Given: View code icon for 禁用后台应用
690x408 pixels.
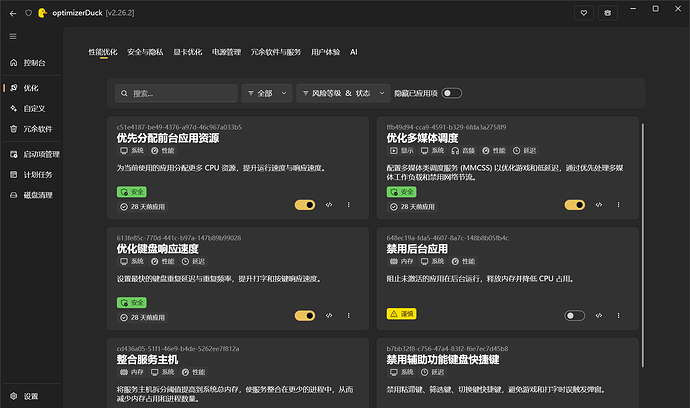Looking at the screenshot, I should 599,316.
